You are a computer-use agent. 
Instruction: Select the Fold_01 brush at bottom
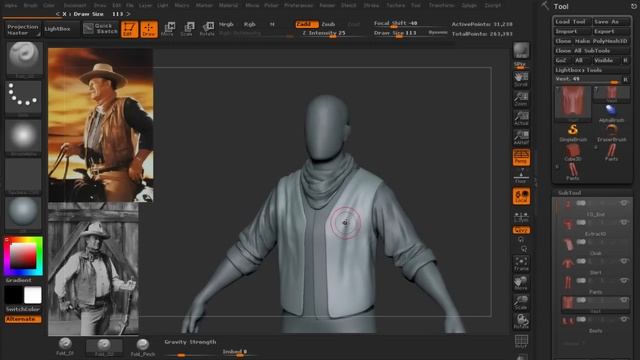coord(65,347)
